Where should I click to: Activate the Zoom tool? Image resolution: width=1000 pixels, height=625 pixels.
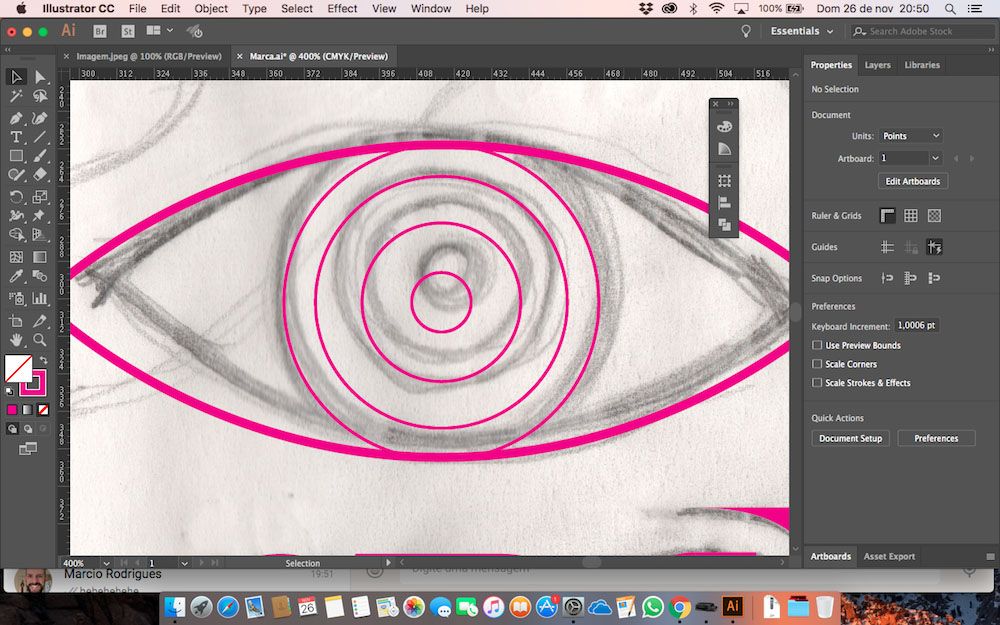pos(40,340)
